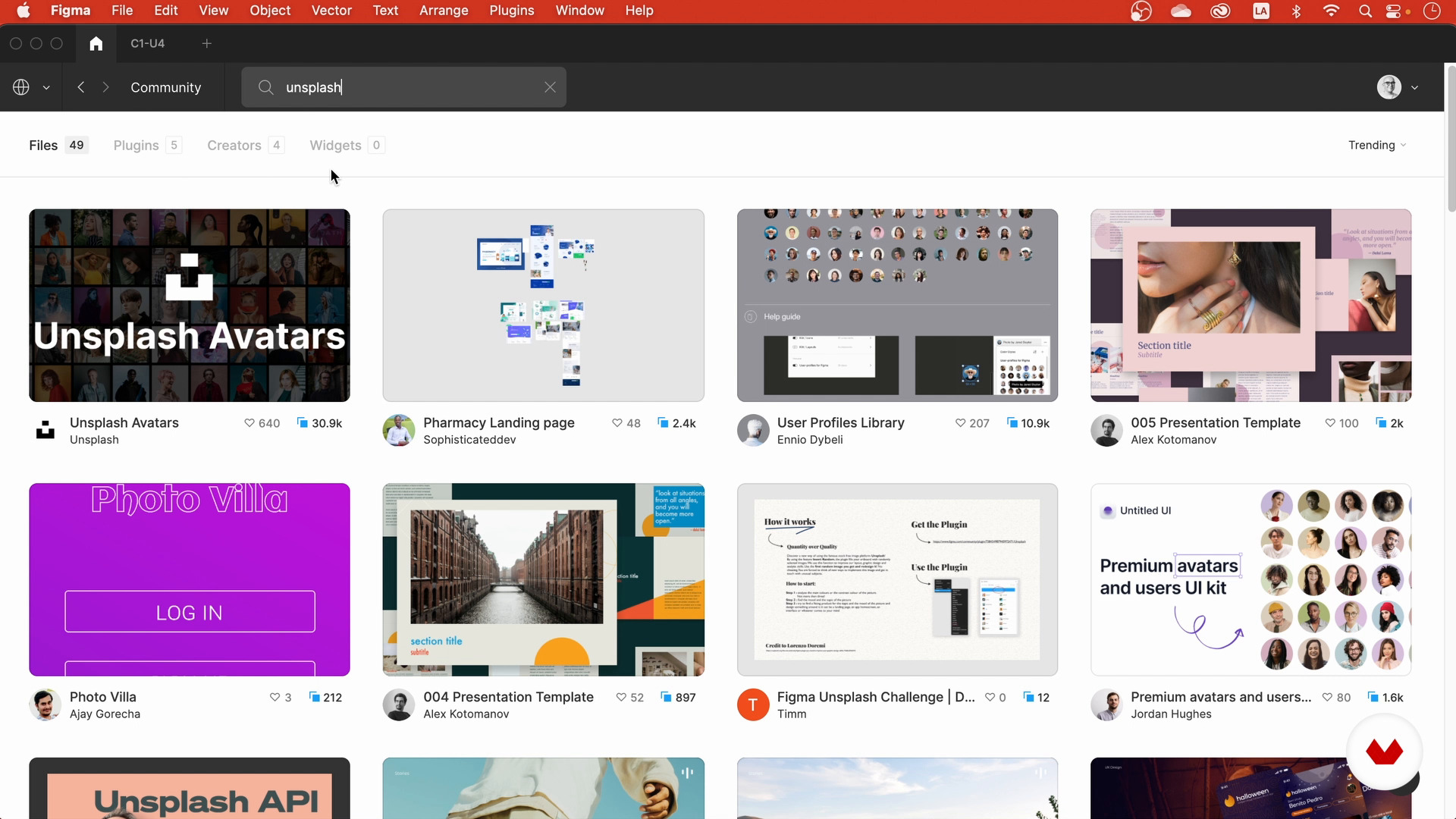The image size is (1456, 819).
Task: Like Pharmacy Landing page heart icon
Action: 617,423
